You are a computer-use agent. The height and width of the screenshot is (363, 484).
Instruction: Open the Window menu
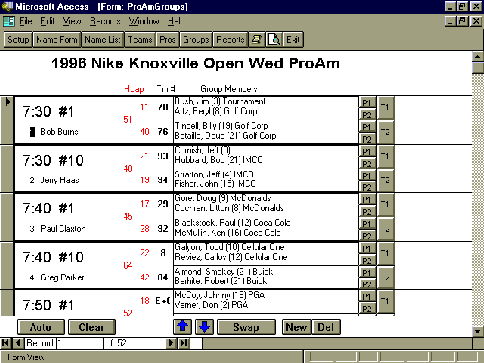pos(144,21)
